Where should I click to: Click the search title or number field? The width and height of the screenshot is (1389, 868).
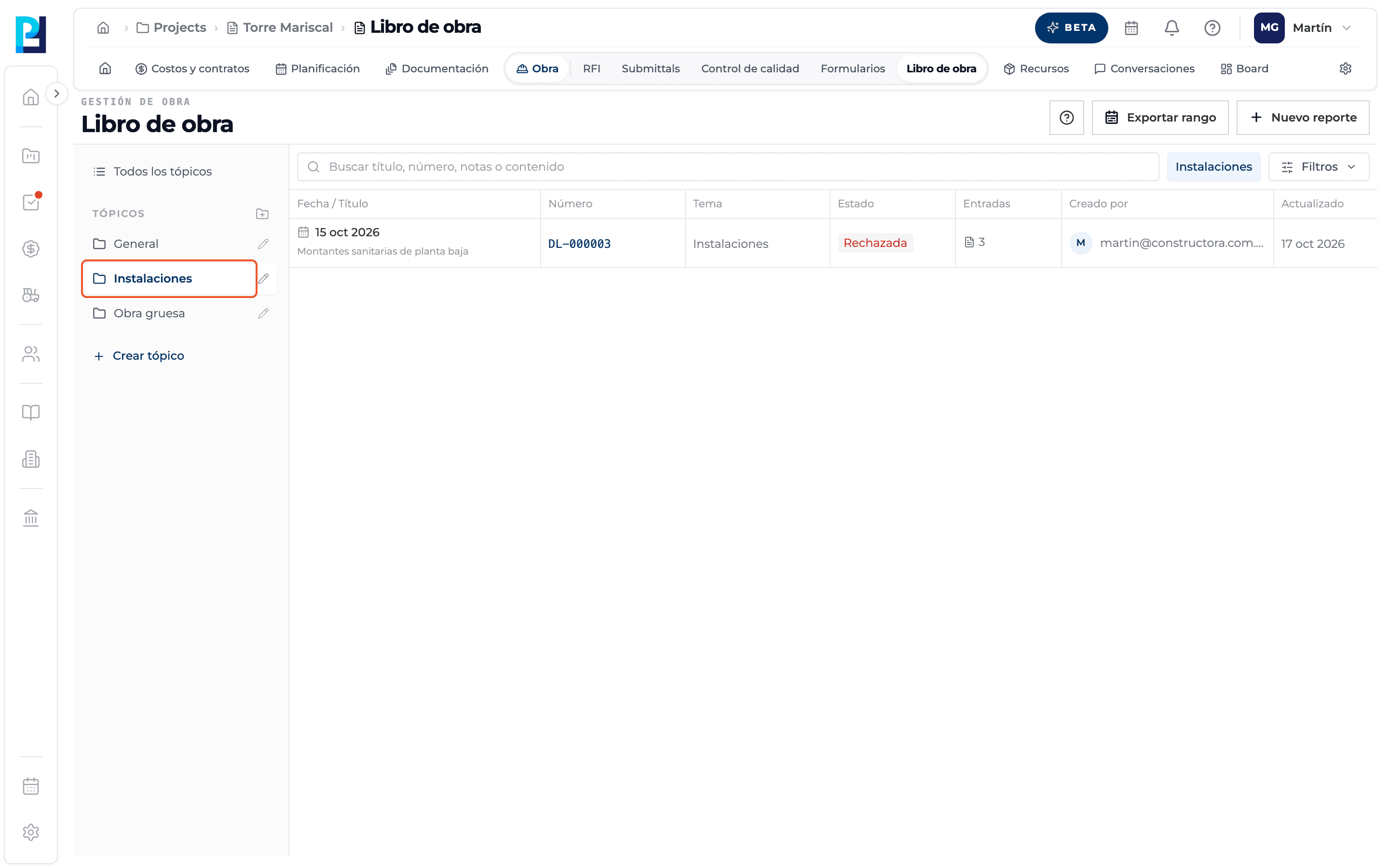[x=727, y=166]
